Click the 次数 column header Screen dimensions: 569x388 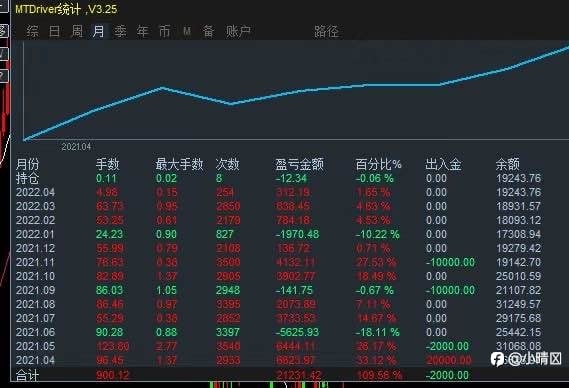228,164
